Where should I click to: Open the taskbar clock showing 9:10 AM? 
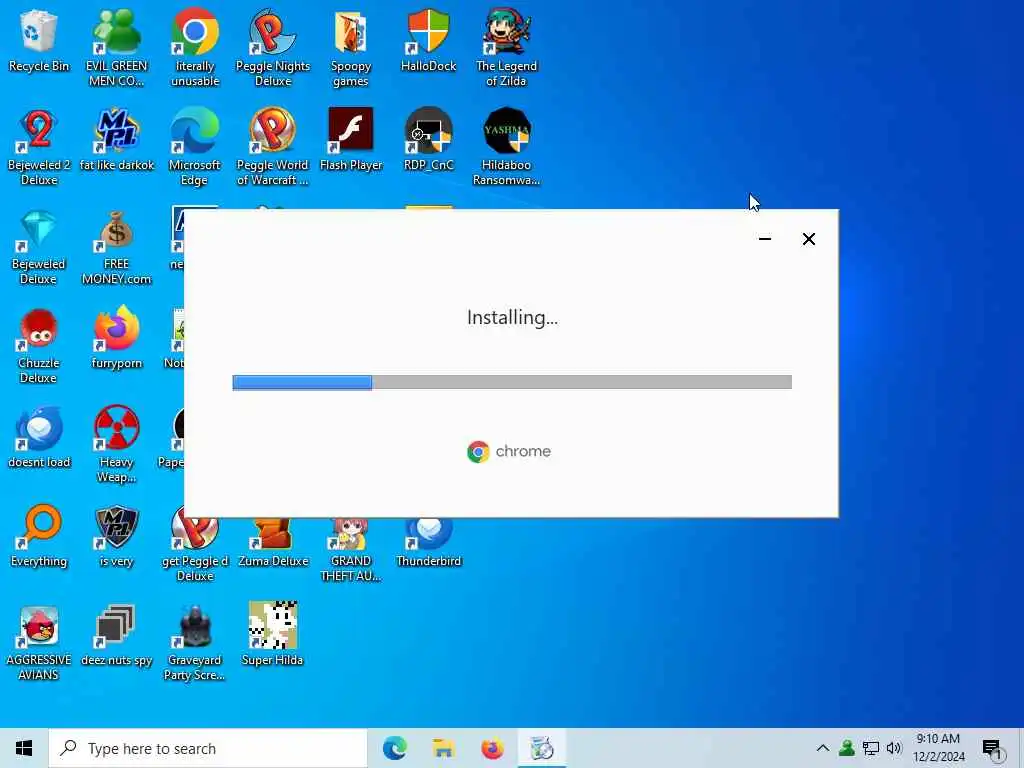[x=938, y=748]
